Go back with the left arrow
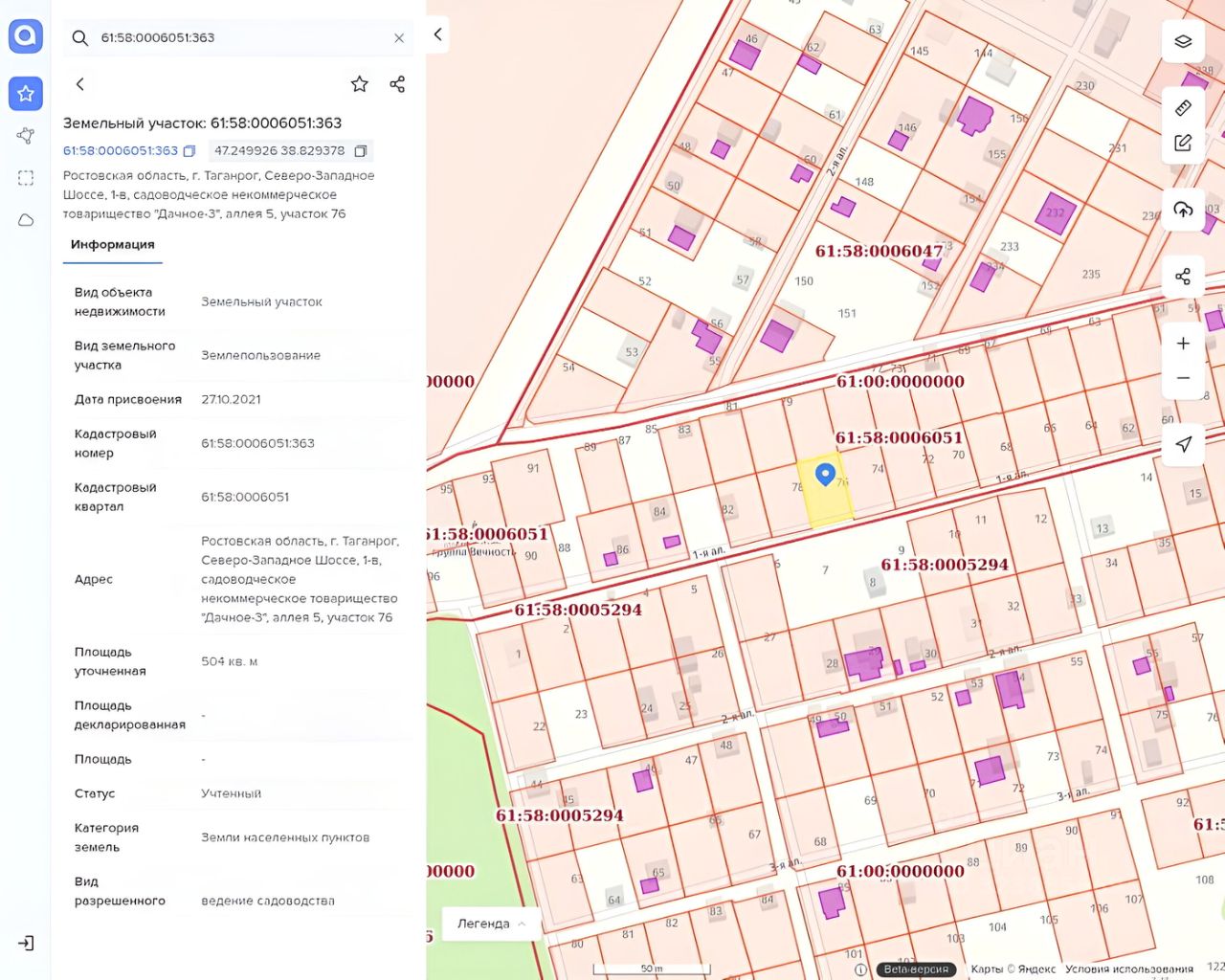The image size is (1225, 980). tap(80, 84)
